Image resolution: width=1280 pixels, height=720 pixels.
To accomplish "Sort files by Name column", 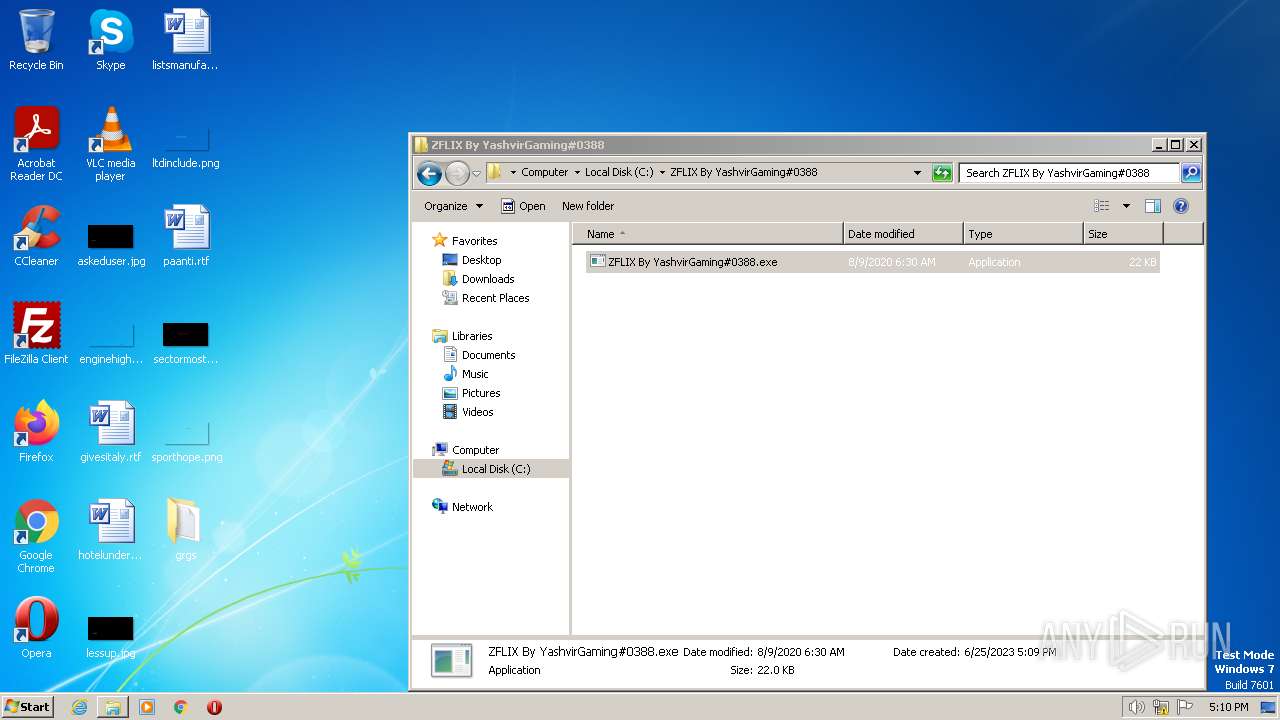I will (708, 234).
